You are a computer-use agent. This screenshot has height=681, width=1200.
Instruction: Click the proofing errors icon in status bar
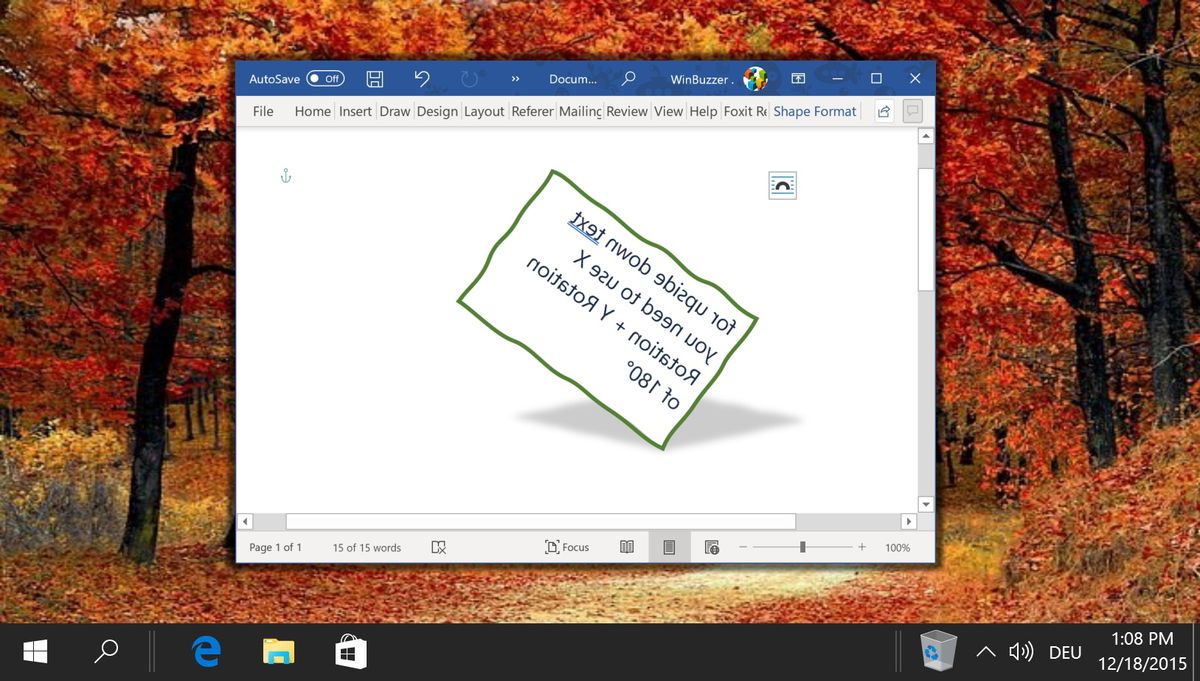coord(438,547)
